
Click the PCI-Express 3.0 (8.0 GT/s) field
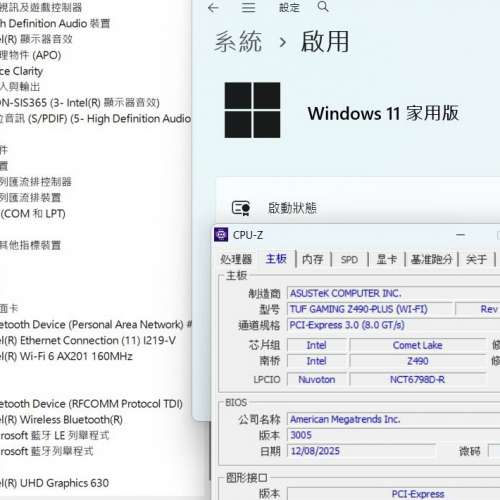[393, 325]
